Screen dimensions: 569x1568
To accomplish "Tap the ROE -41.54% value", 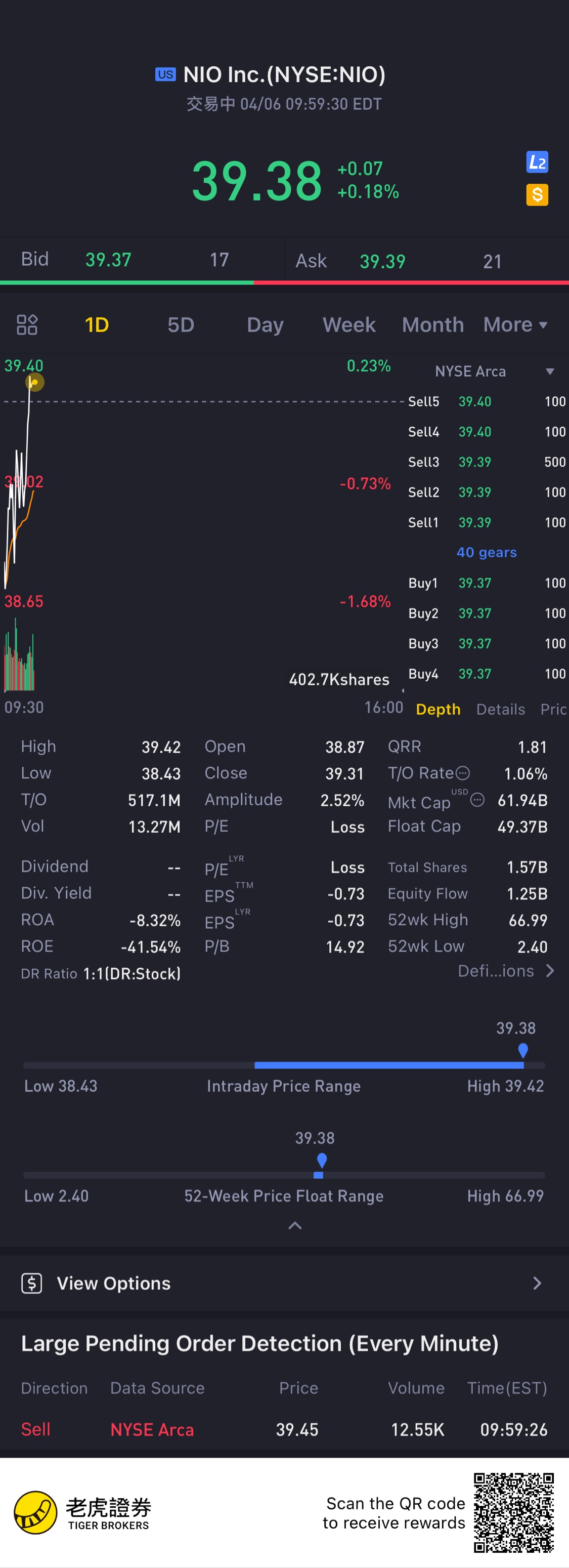I will (150, 947).
